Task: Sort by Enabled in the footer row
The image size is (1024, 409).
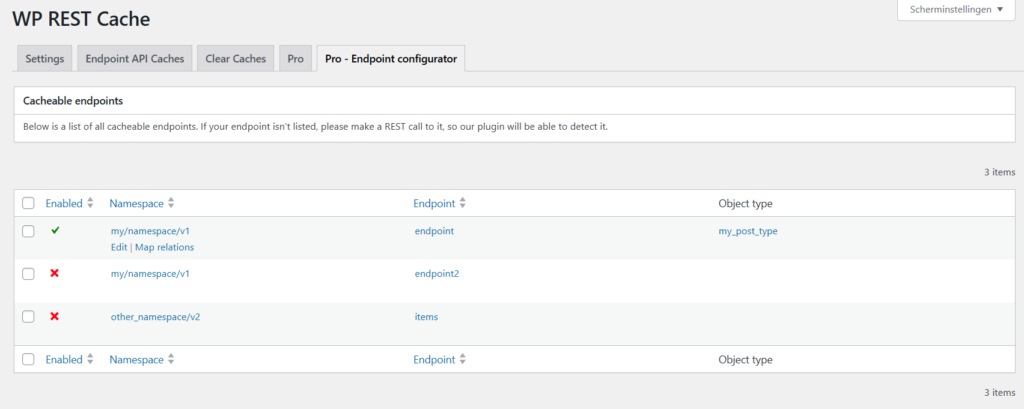Action: coord(64,359)
